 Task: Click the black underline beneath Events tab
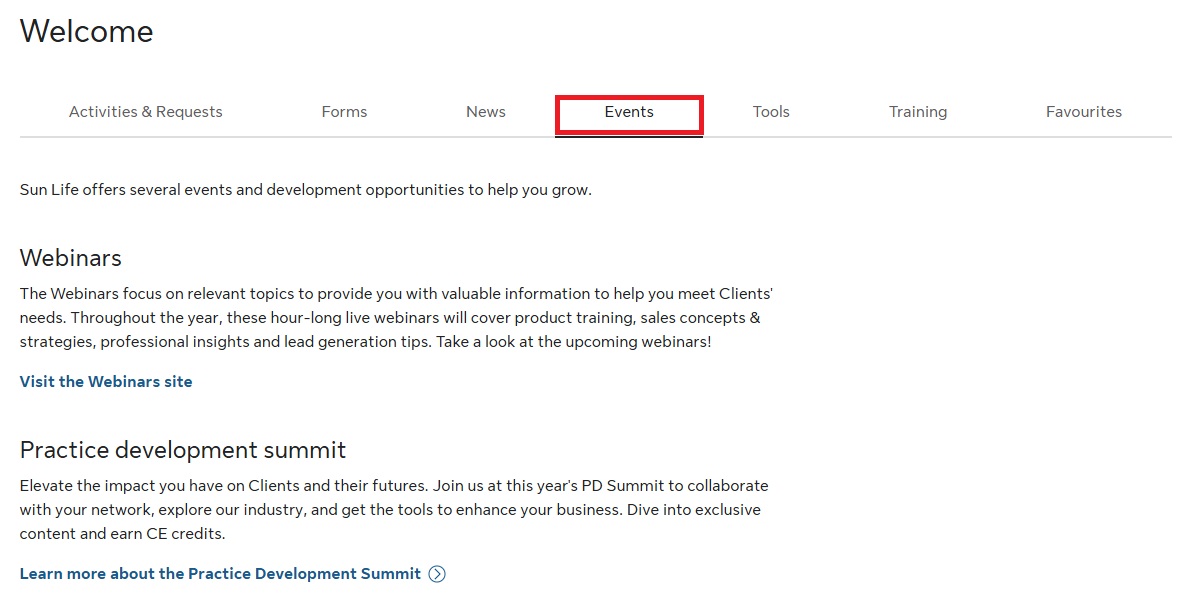coord(629,136)
